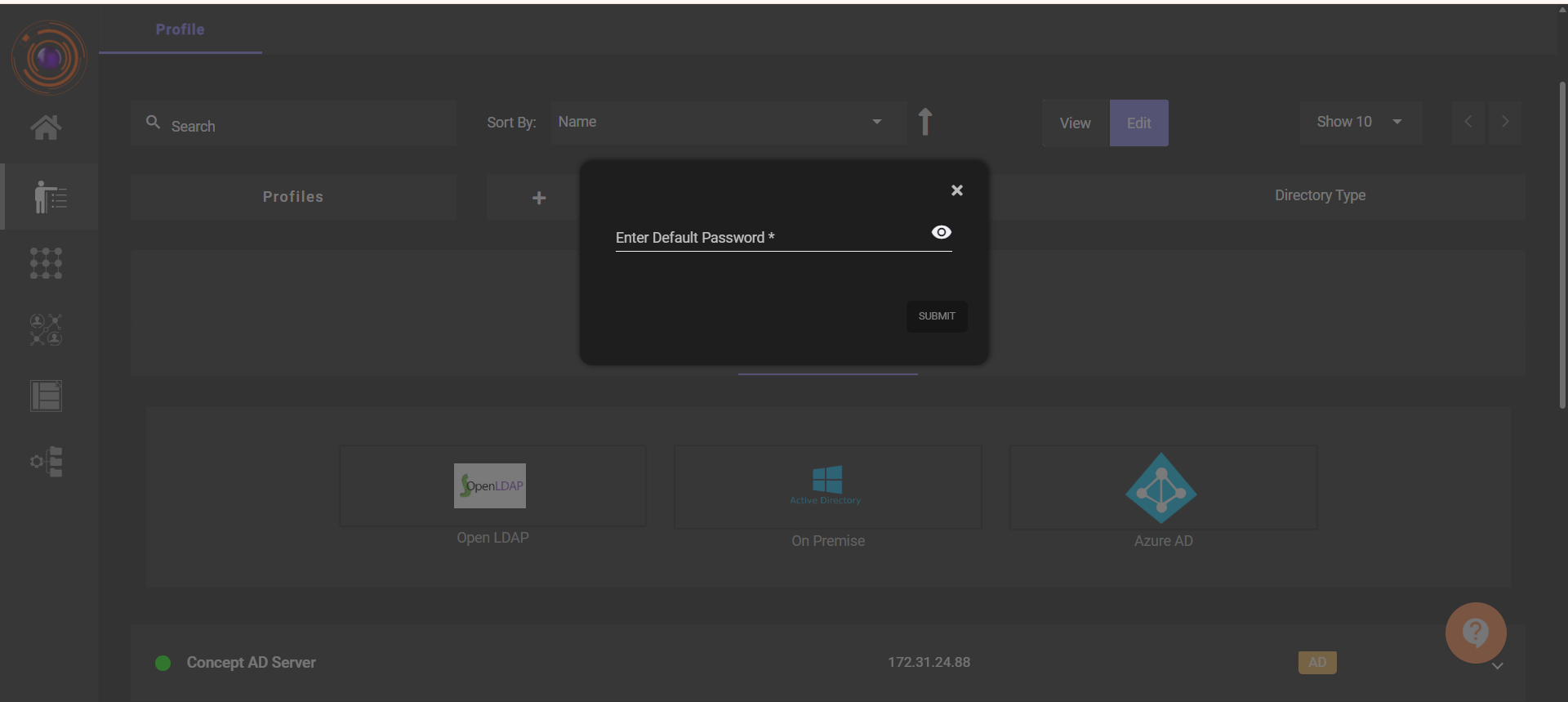This screenshot has height=702, width=1568.
Task: Open the grid dots sidebar icon
Action: click(46, 263)
